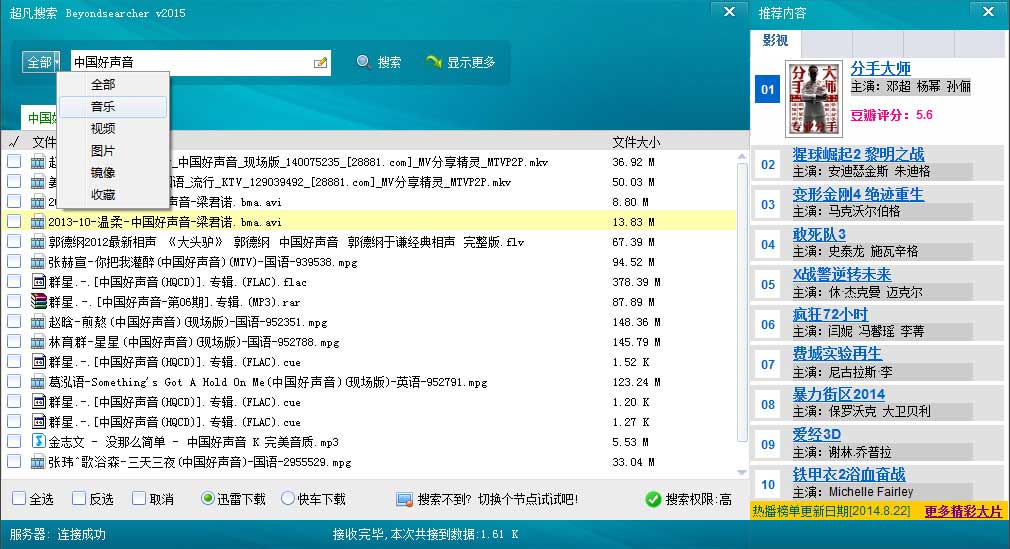Click the edit icon inside search box
Viewport: 1010px width, 549px height.
[x=320, y=63]
